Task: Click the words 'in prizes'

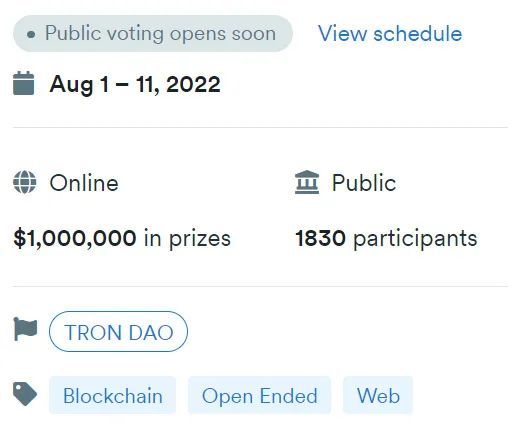Action: (x=187, y=239)
